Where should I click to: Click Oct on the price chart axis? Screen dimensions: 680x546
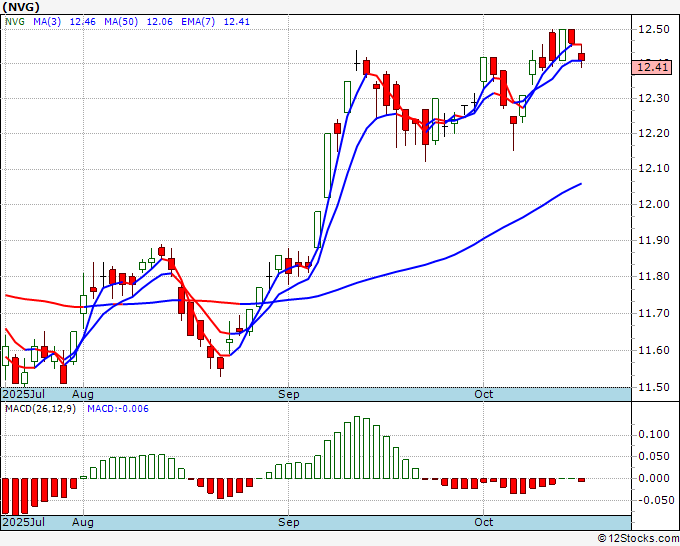[x=484, y=394]
